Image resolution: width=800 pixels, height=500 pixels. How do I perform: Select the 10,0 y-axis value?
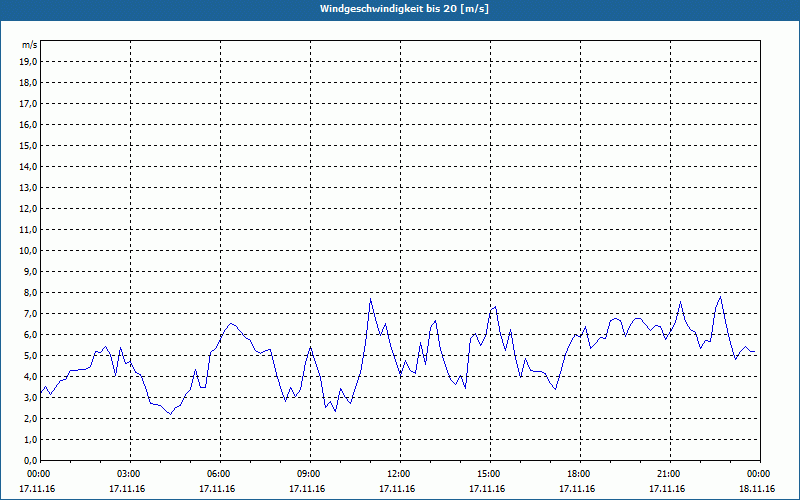pos(28,251)
